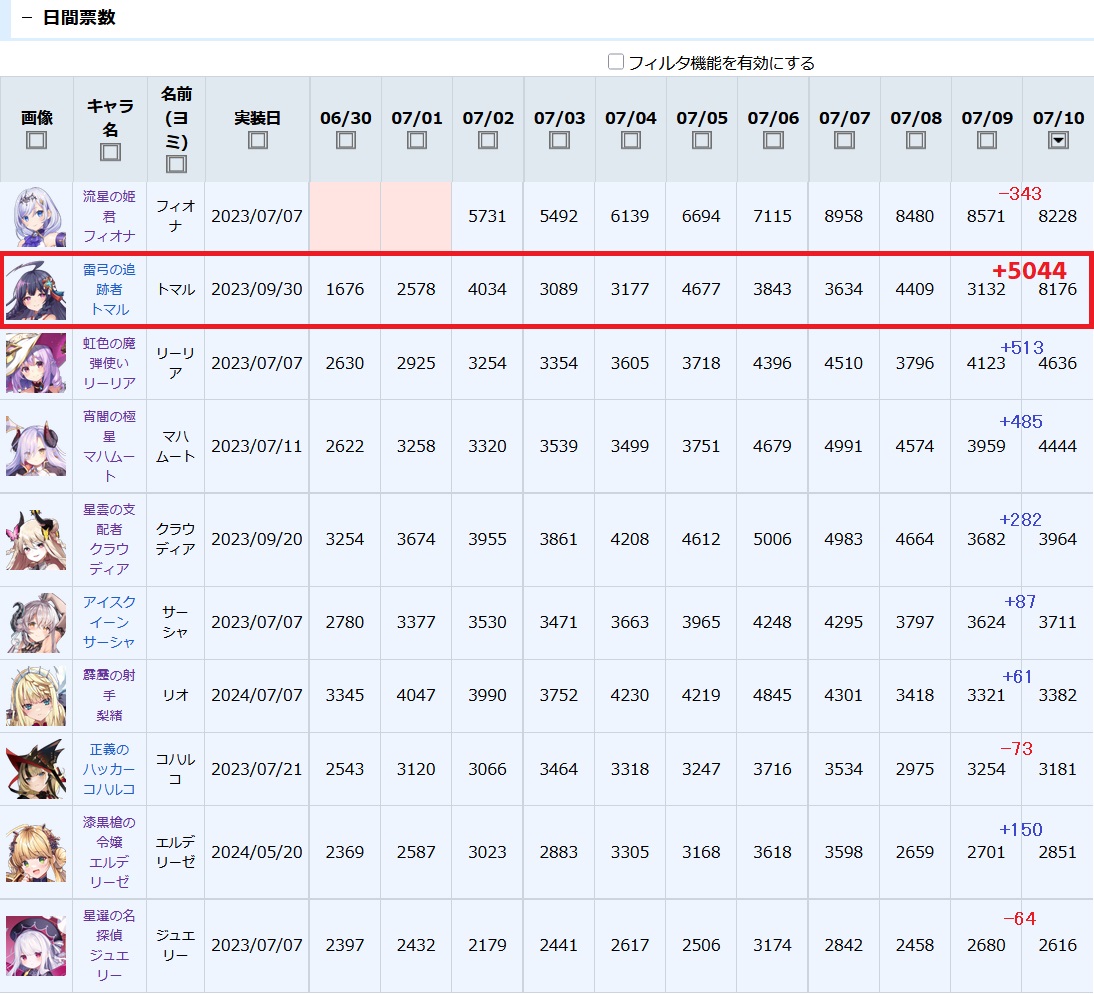Open the 流星の姫君フィオナ character link
The height and width of the screenshot is (994, 1094).
[109, 216]
